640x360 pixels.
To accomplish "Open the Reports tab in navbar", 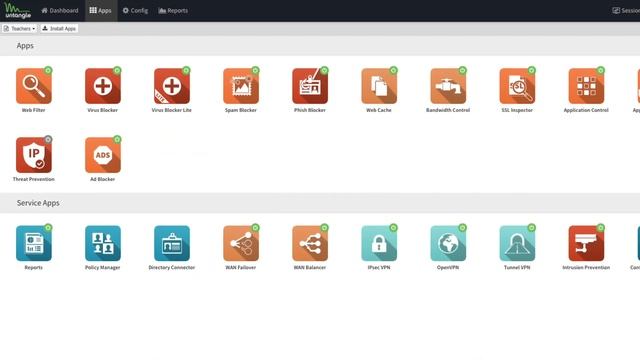I will pyautogui.click(x=173, y=11).
